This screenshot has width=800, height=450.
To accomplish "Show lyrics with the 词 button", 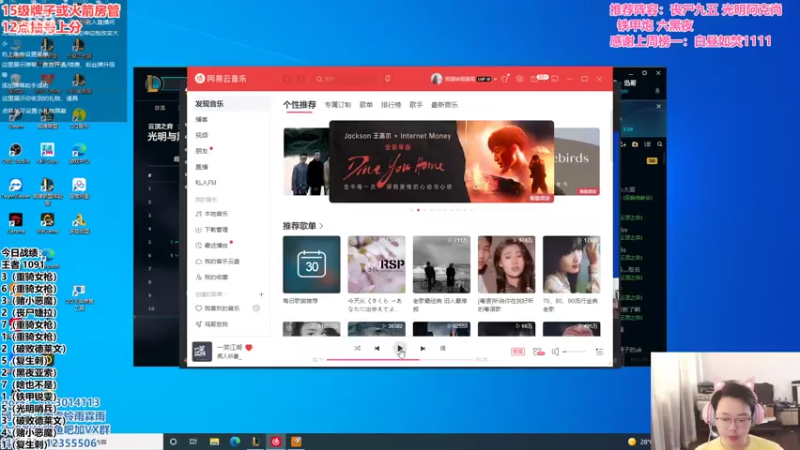I will point(442,348).
